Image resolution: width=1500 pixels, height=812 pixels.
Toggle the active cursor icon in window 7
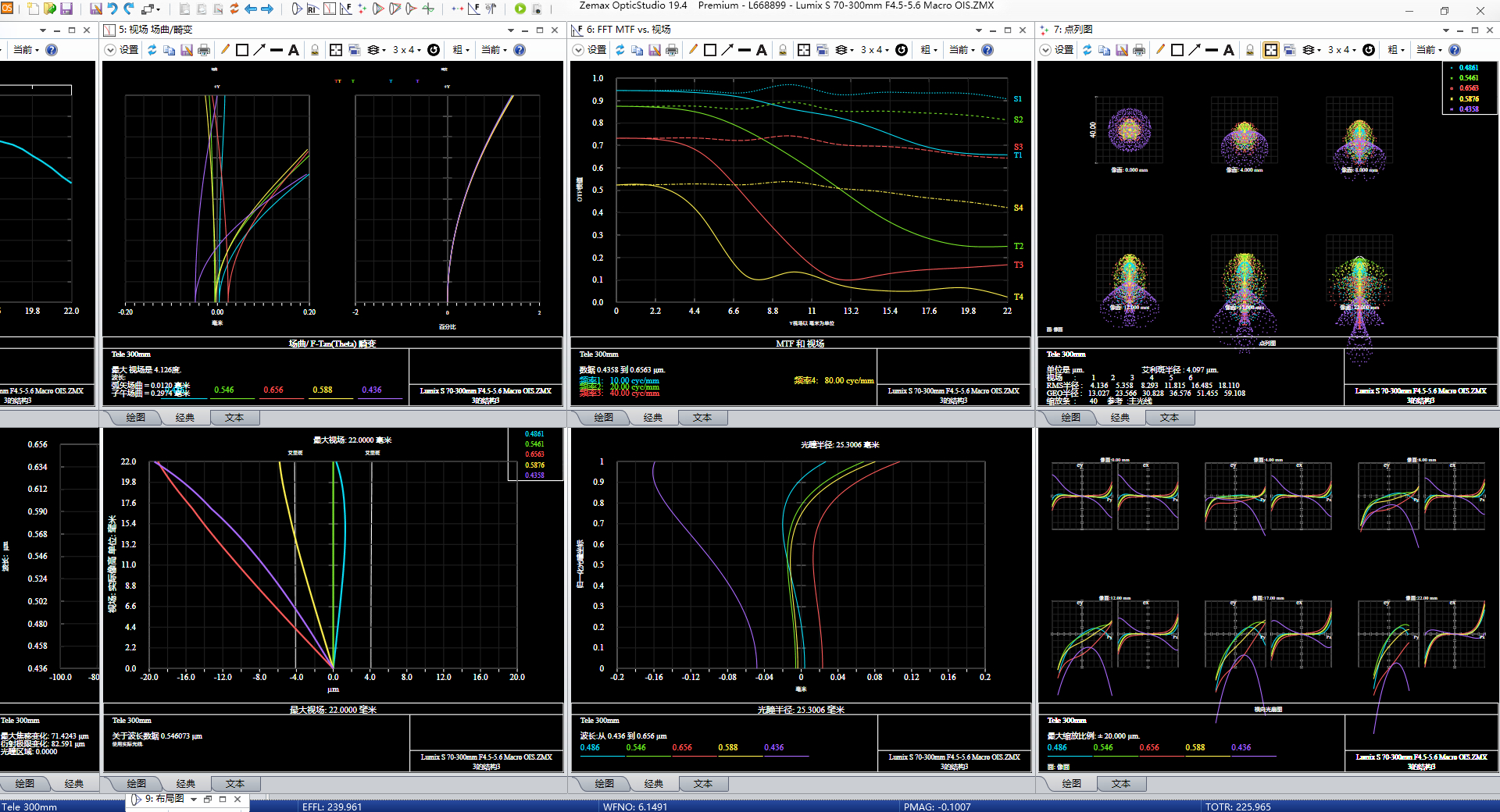coord(1271,50)
